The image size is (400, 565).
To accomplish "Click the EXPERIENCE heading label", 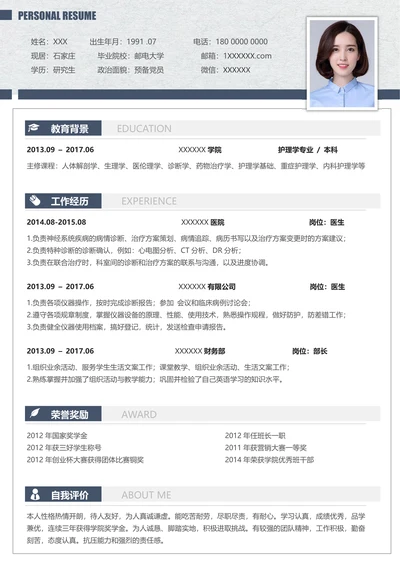I will [149, 201].
